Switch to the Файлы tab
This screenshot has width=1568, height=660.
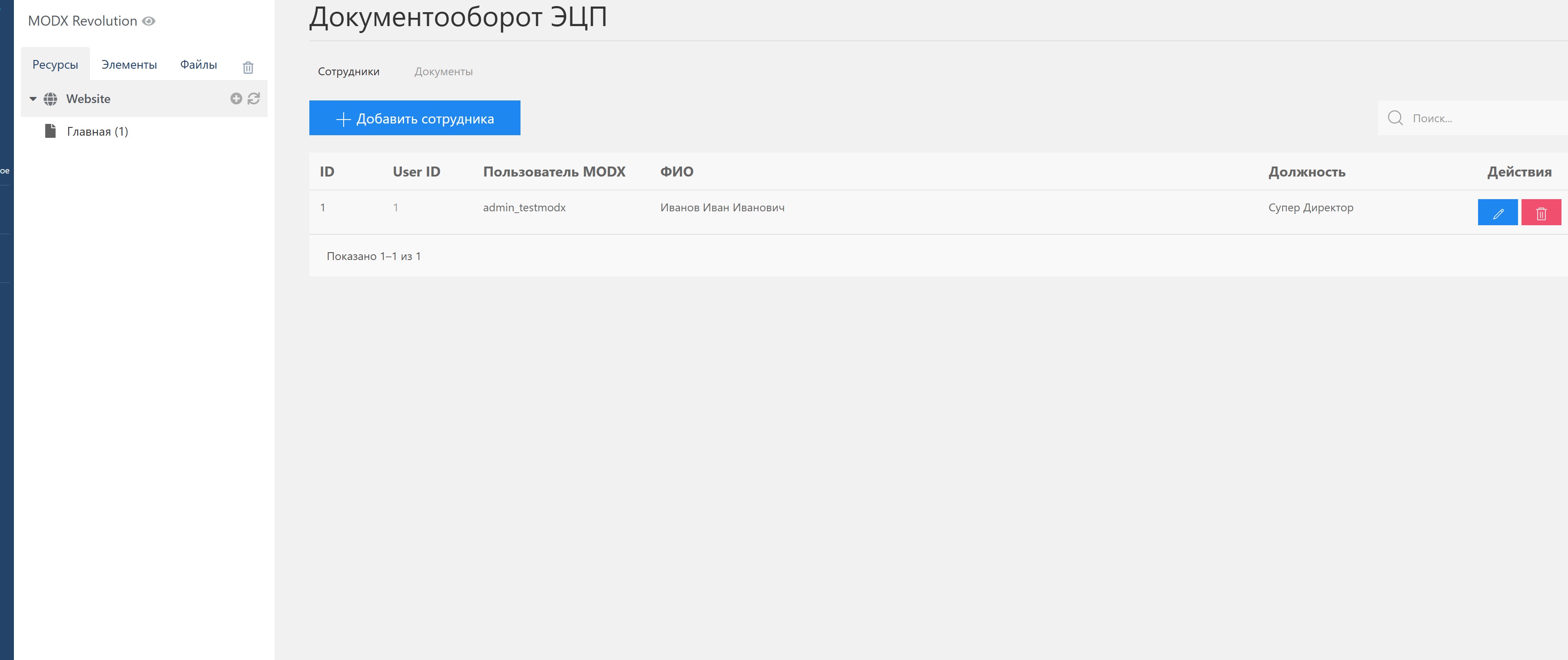[x=199, y=64]
